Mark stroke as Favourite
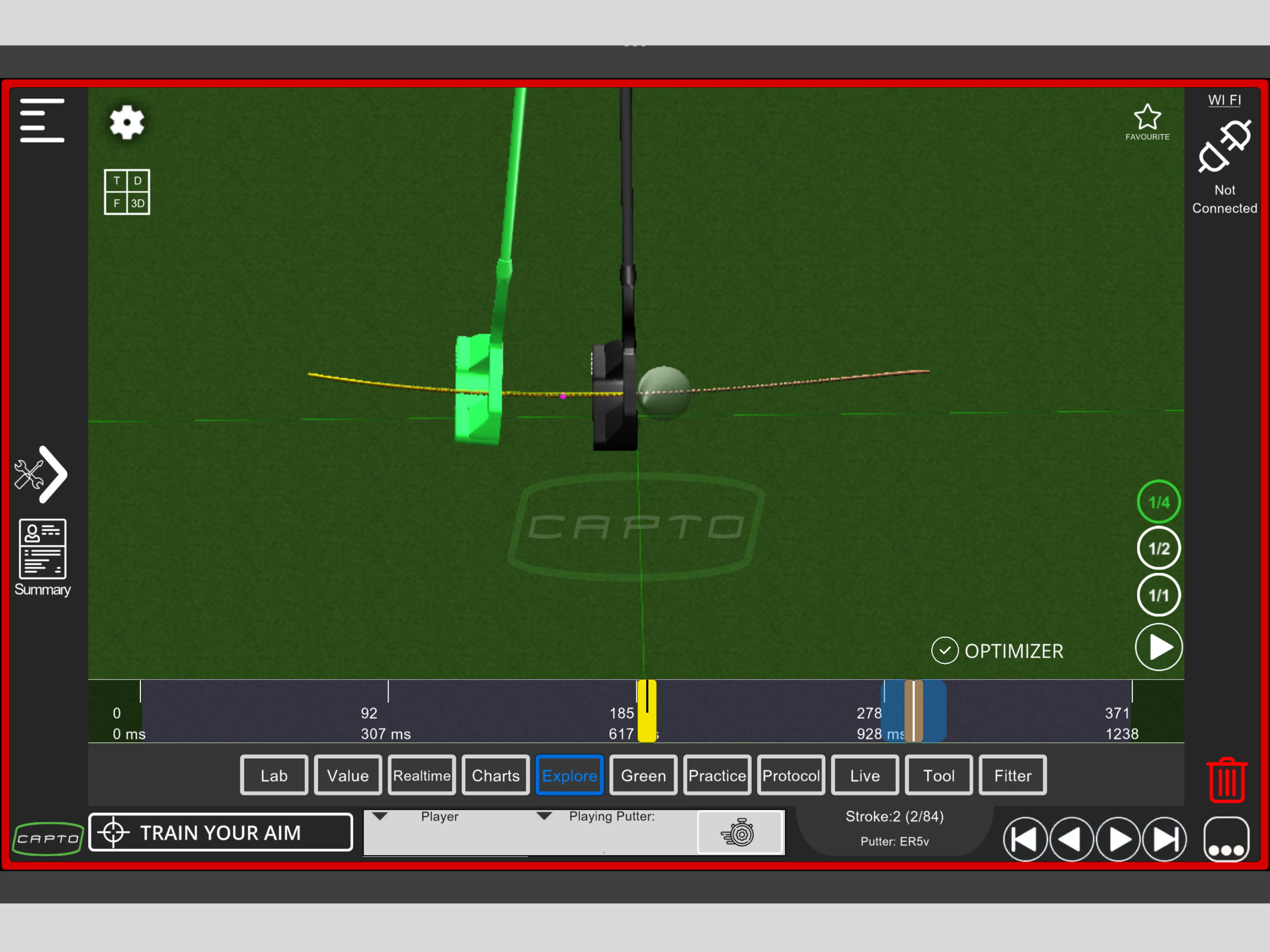The width and height of the screenshot is (1270, 952). pyautogui.click(x=1147, y=122)
